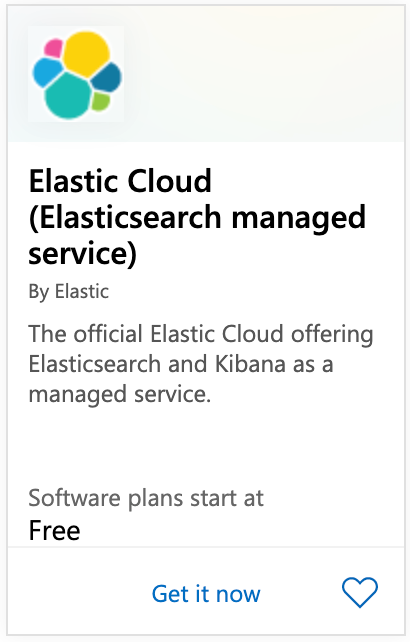Screen dimensions: 410x642
Task: Click the Free price label
Action: [x=54, y=531]
